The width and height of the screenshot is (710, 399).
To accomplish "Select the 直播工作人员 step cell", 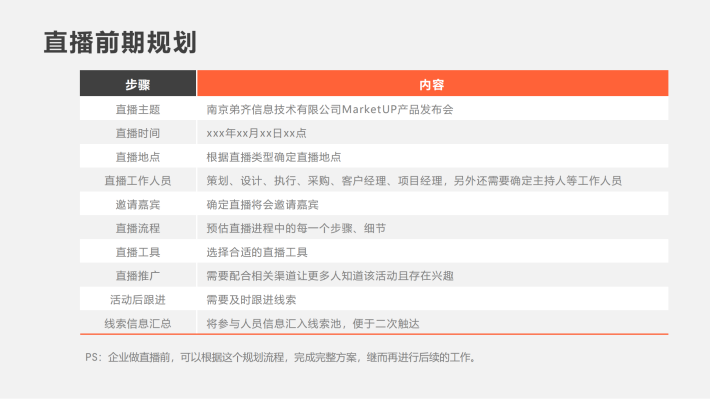I will [x=138, y=180].
